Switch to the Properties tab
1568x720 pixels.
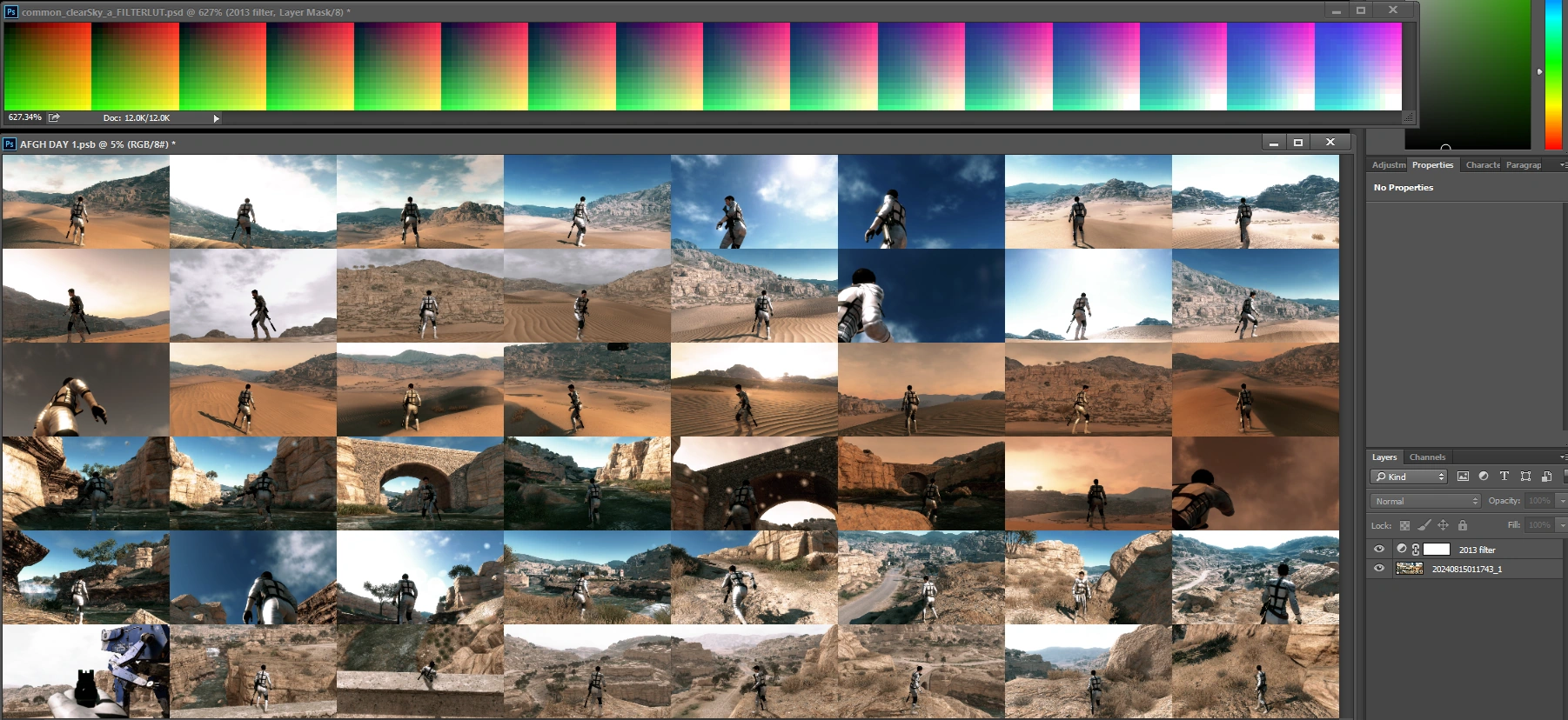click(x=1432, y=164)
